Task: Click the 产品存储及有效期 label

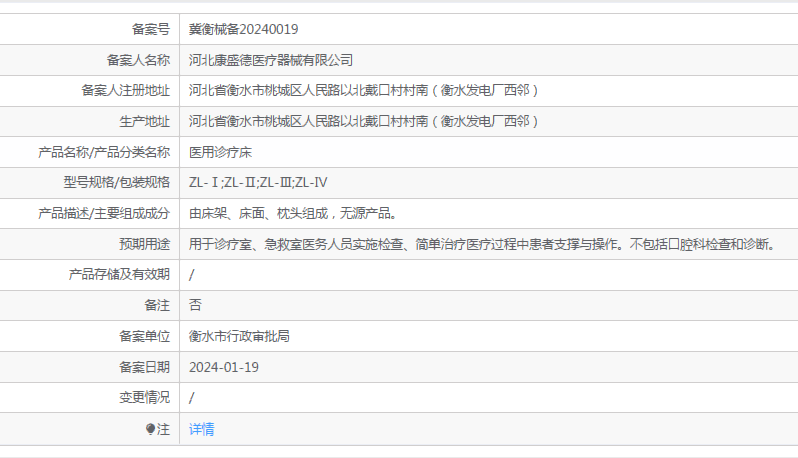Action: [119, 275]
